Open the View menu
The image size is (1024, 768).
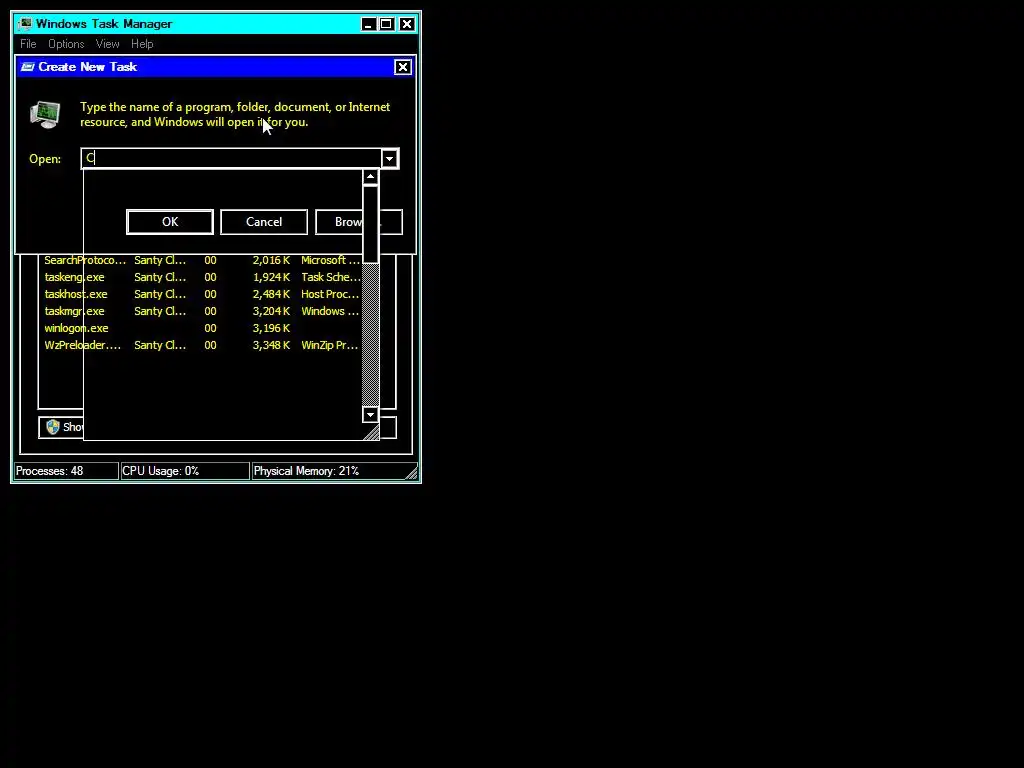[x=107, y=44]
